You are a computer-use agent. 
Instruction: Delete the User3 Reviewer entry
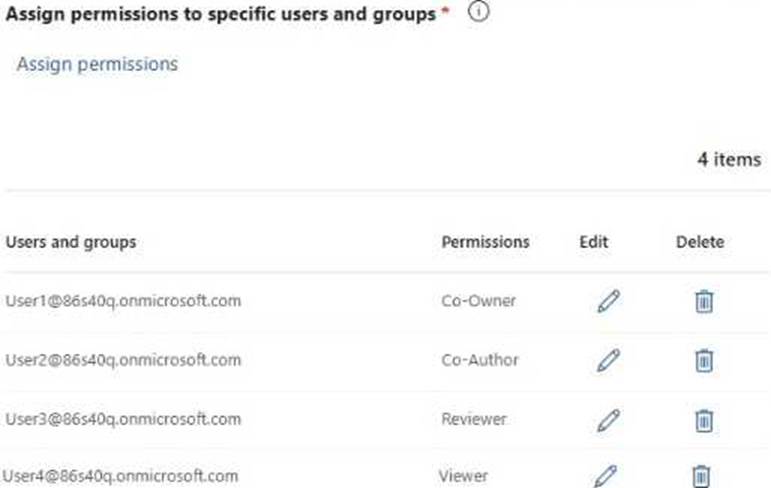(x=704, y=419)
